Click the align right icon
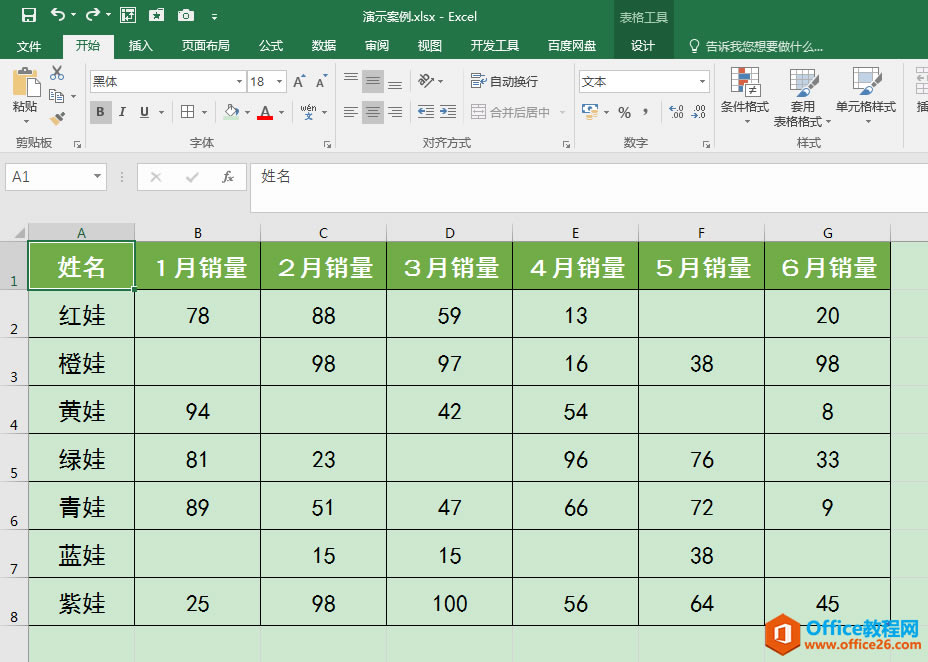This screenshot has height=662, width=928. 395,112
